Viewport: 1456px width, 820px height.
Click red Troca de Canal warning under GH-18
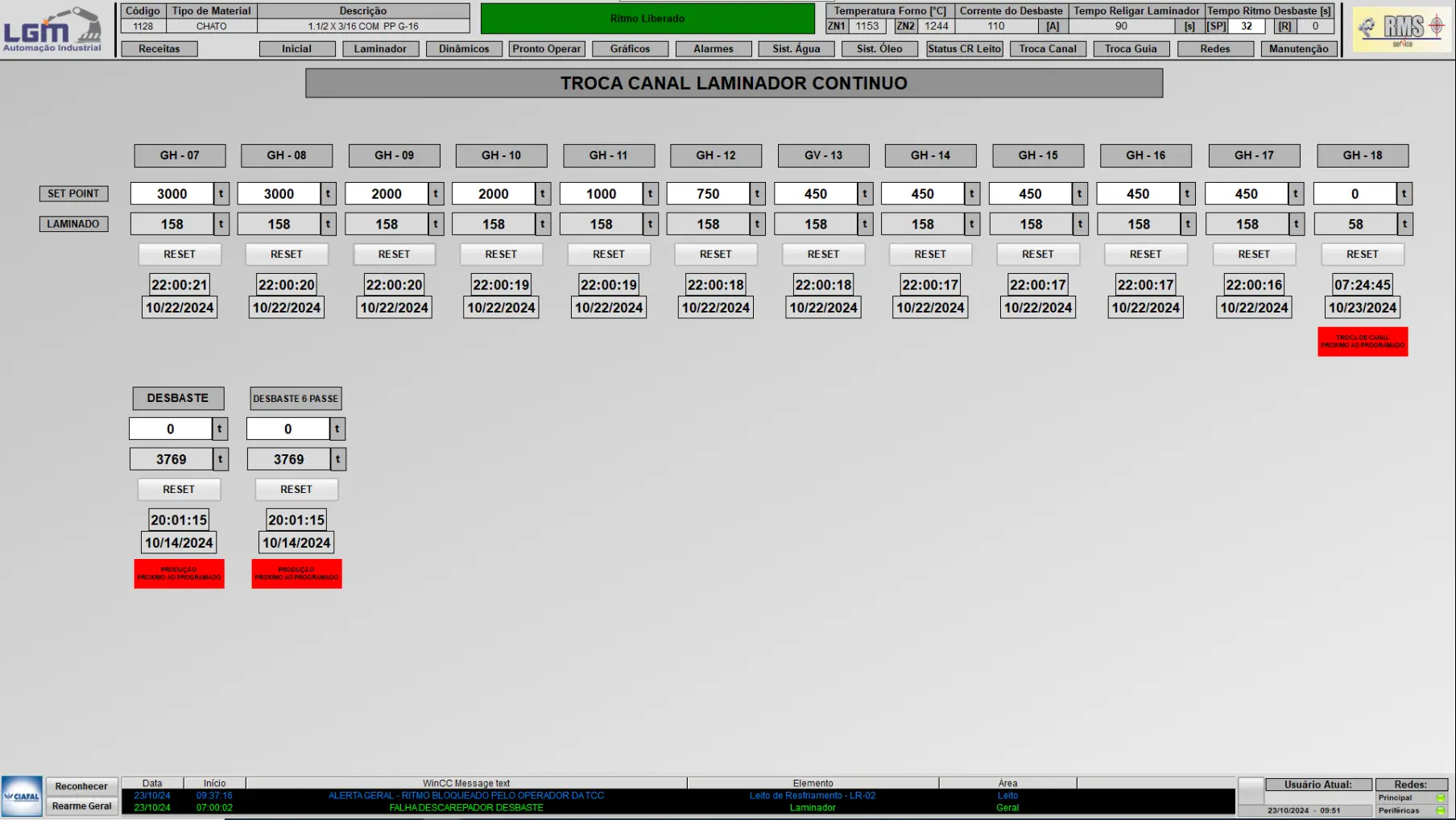tap(1362, 342)
